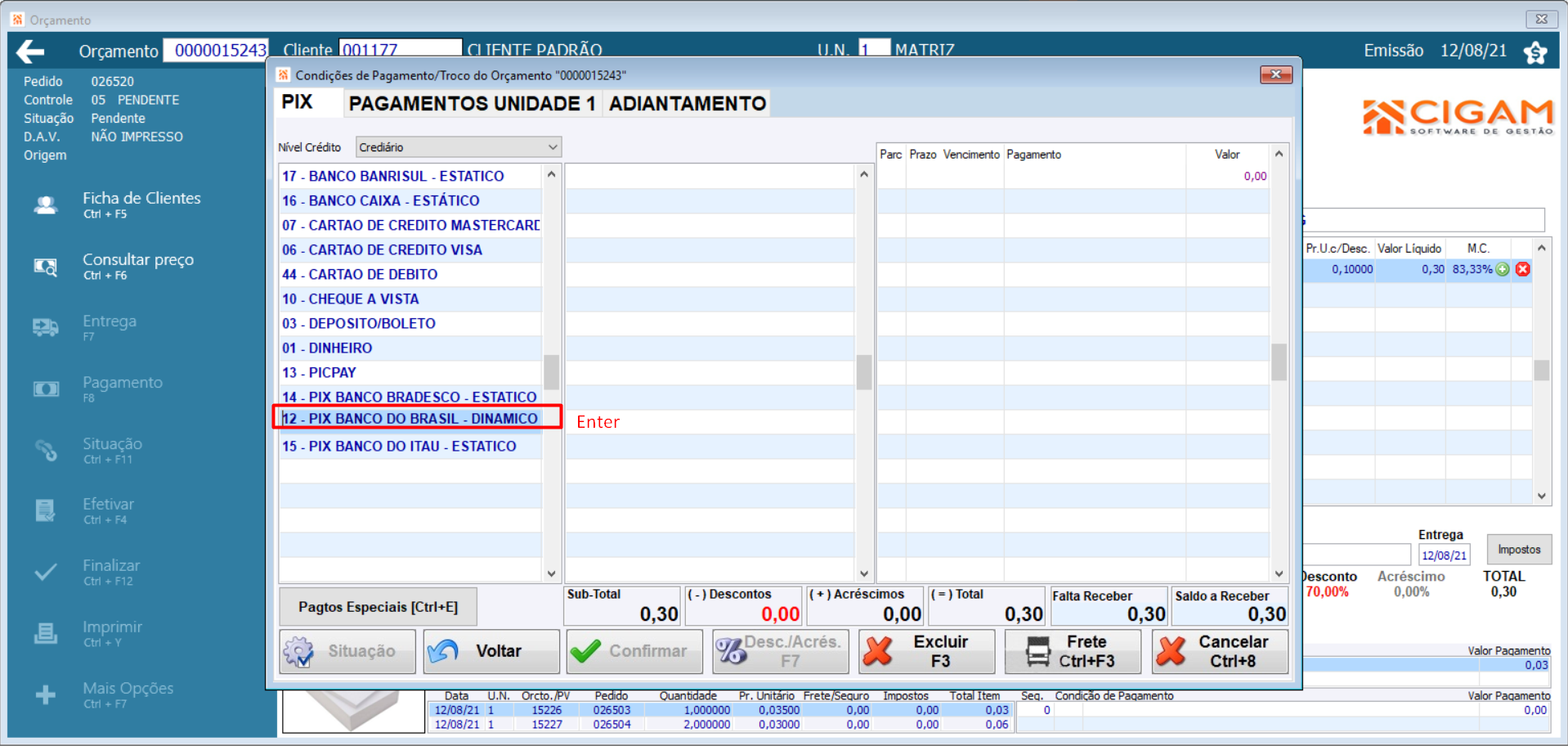Click green plus icon on the item row
Image resolution: width=1568 pixels, height=746 pixels.
[x=1503, y=269]
